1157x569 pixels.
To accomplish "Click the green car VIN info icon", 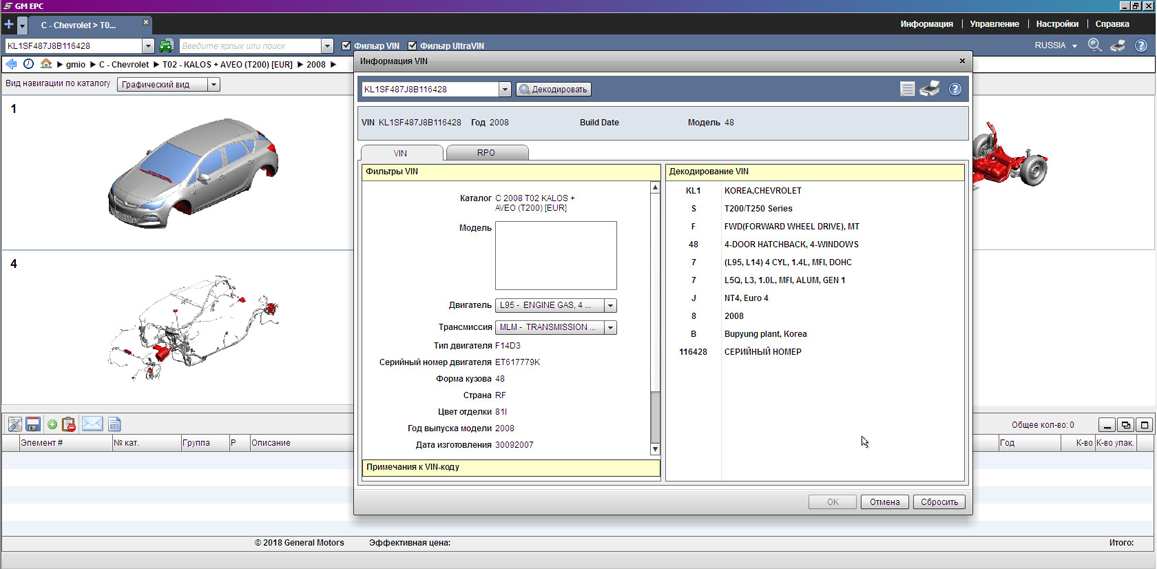I will pos(166,46).
